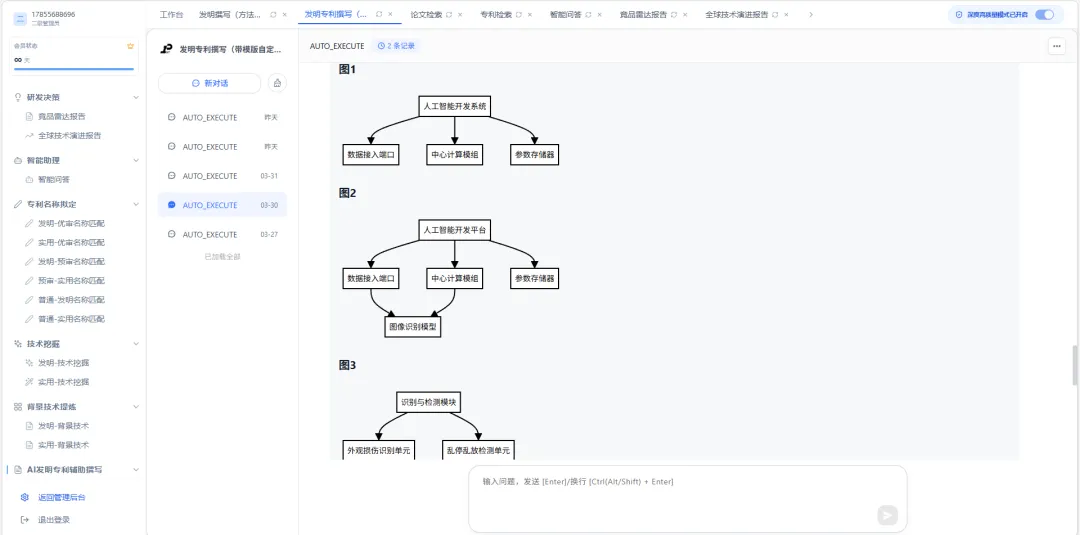
Task: Toggle the 深度高核模式 switch
Action: 1044,14
